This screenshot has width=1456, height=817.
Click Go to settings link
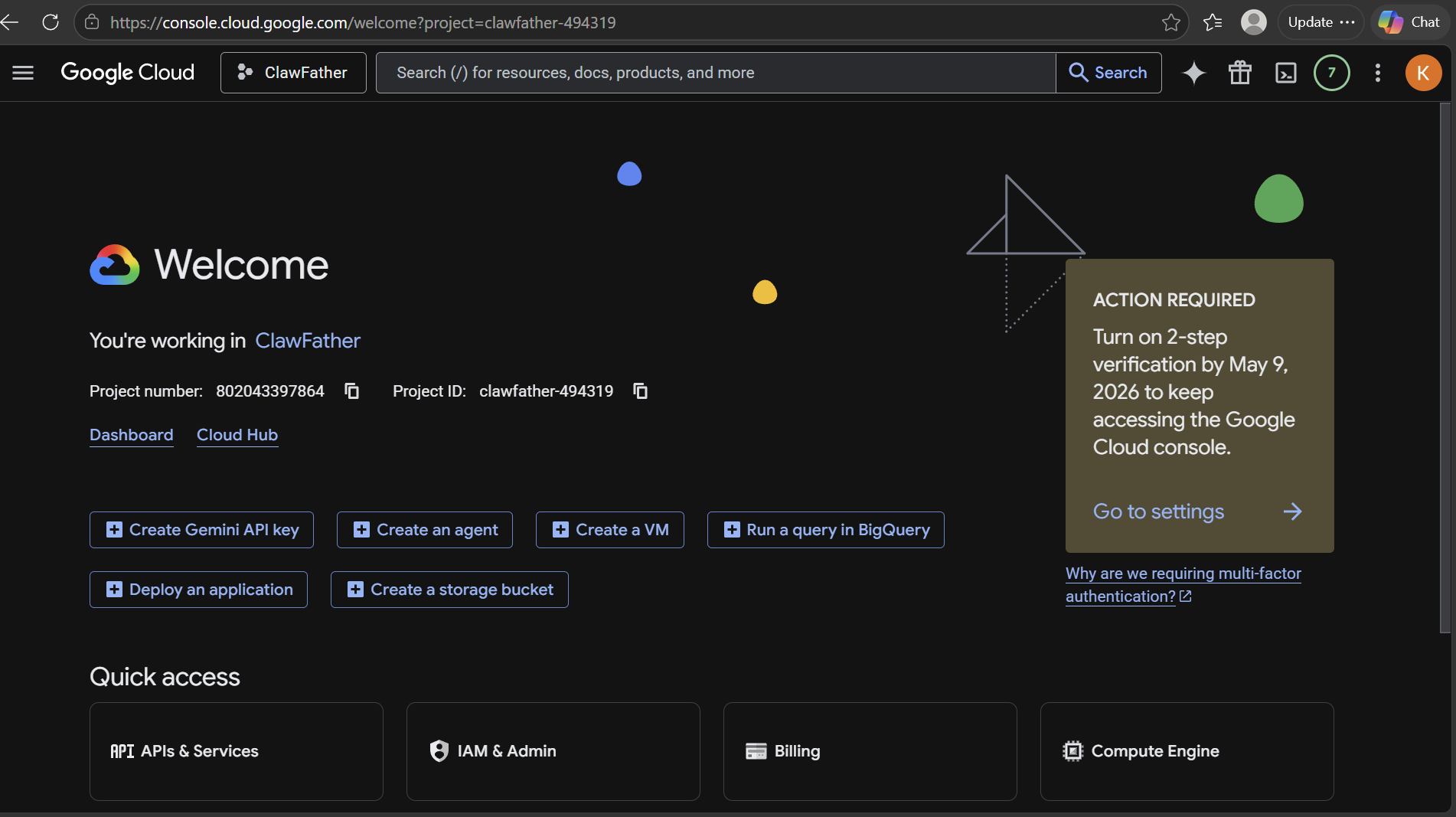pos(1158,511)
